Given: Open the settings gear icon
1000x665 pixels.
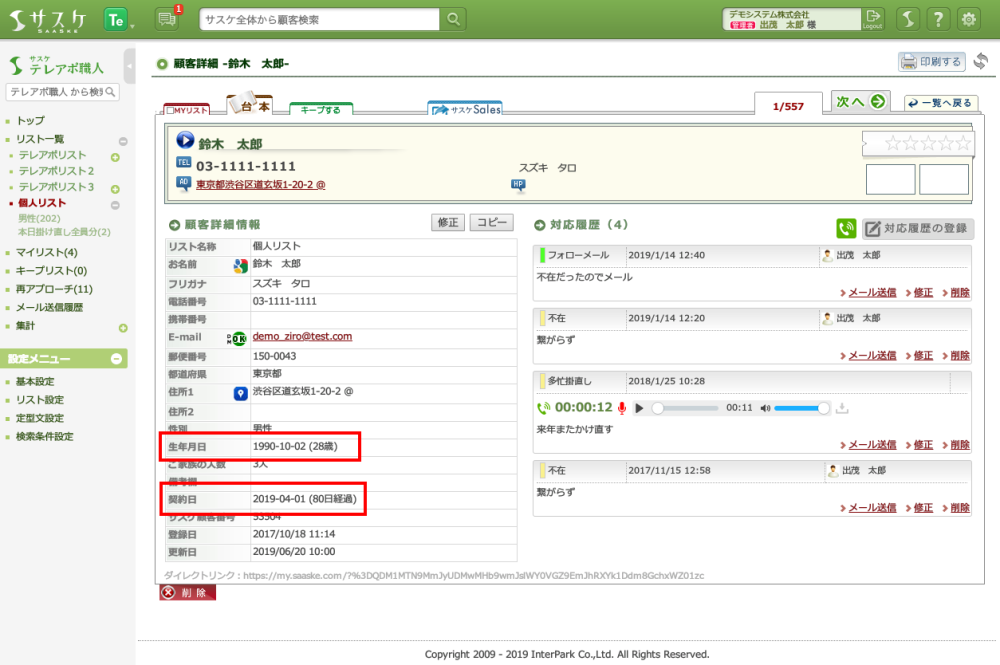Looking at the screenshot, I should (969, 20).
